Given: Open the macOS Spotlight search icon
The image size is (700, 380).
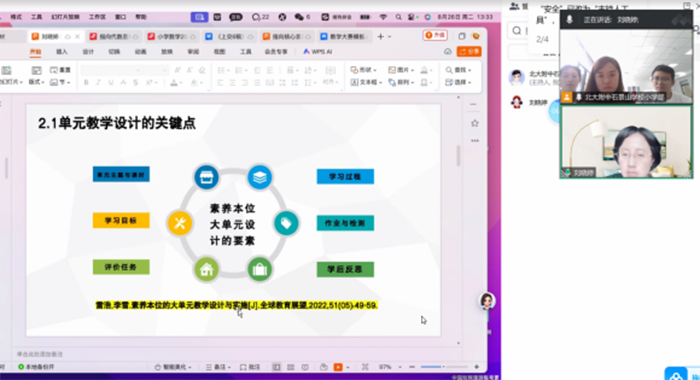Looking at the screenshot, I should [398, 17].
